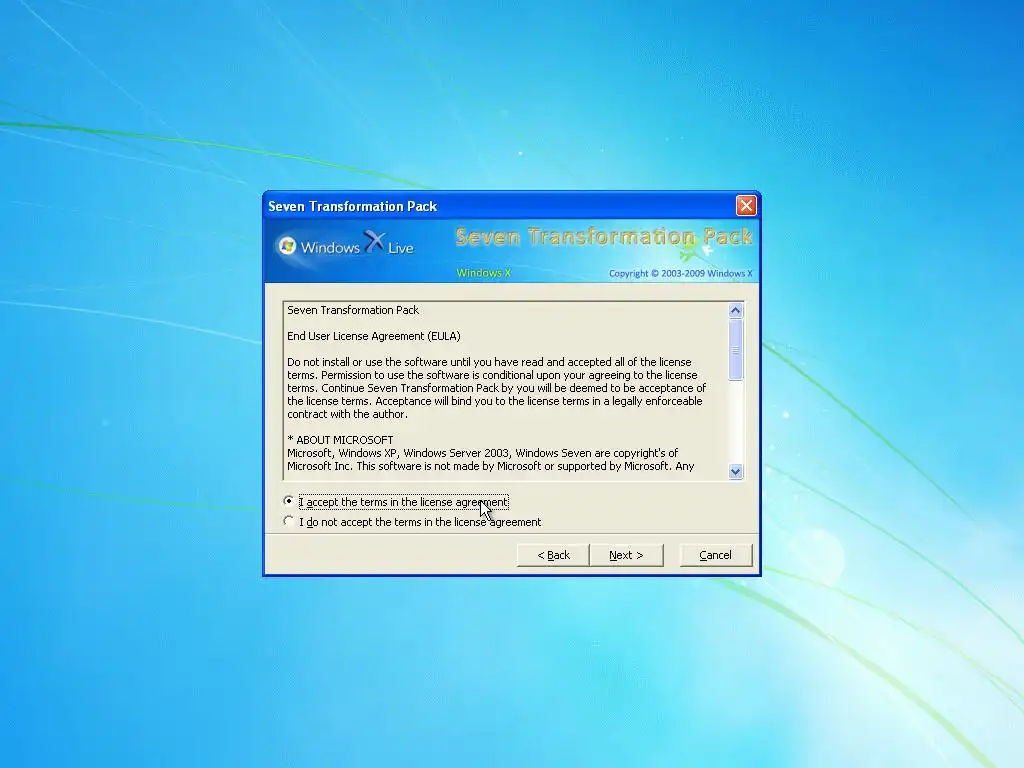Click the Next button
Image resolution: width=1024 pixels, height=768 pixels.
626,555
